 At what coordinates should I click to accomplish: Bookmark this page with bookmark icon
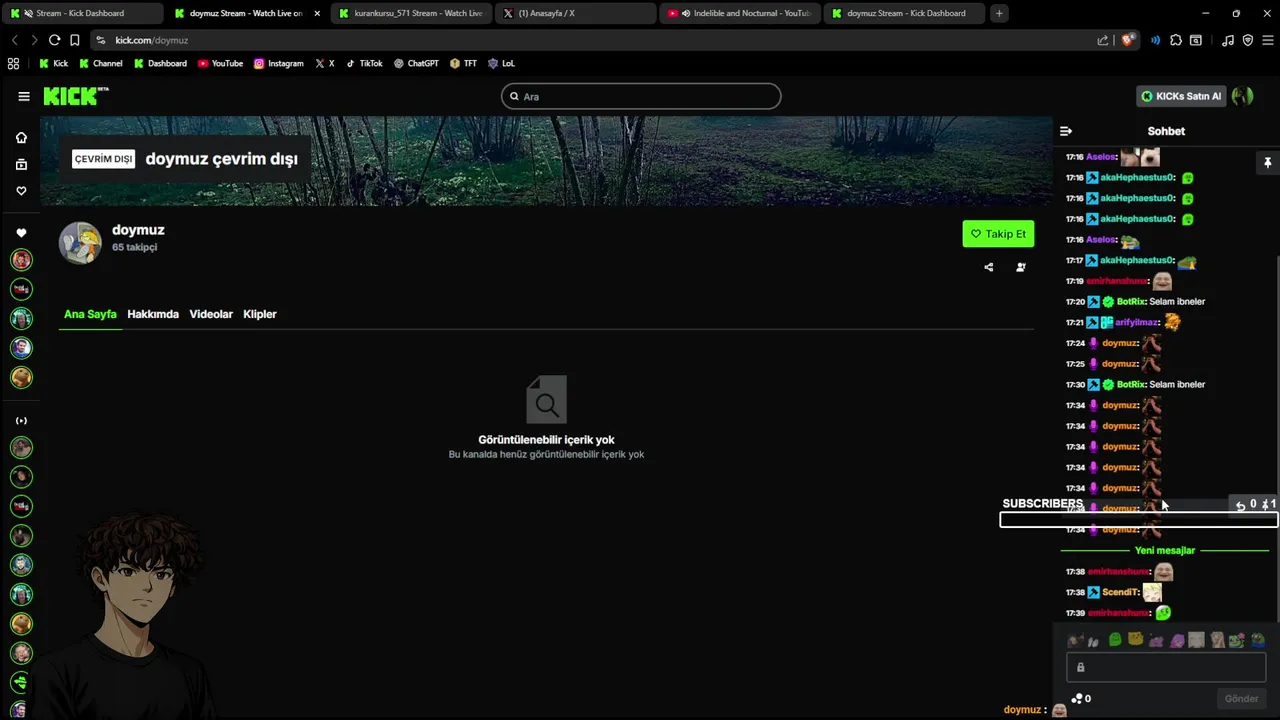(74, 40)
